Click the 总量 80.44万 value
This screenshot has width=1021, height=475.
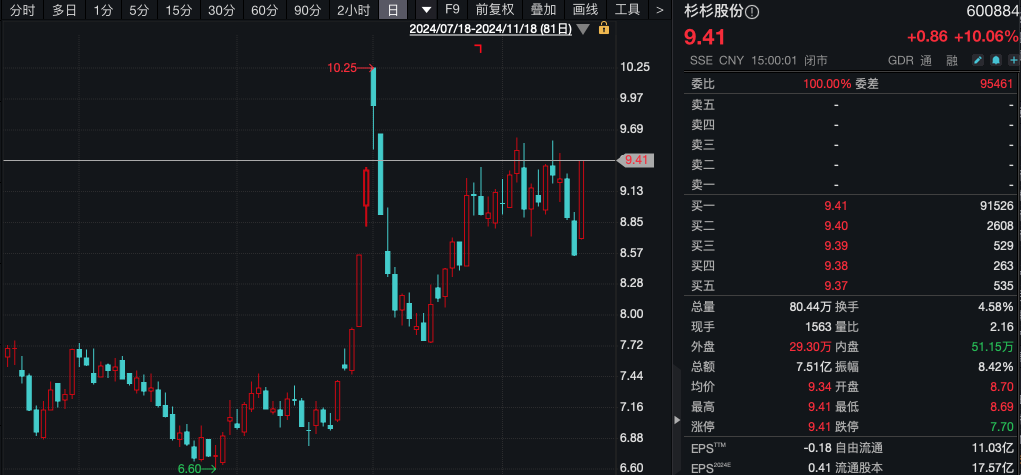[x=810, y=307]
